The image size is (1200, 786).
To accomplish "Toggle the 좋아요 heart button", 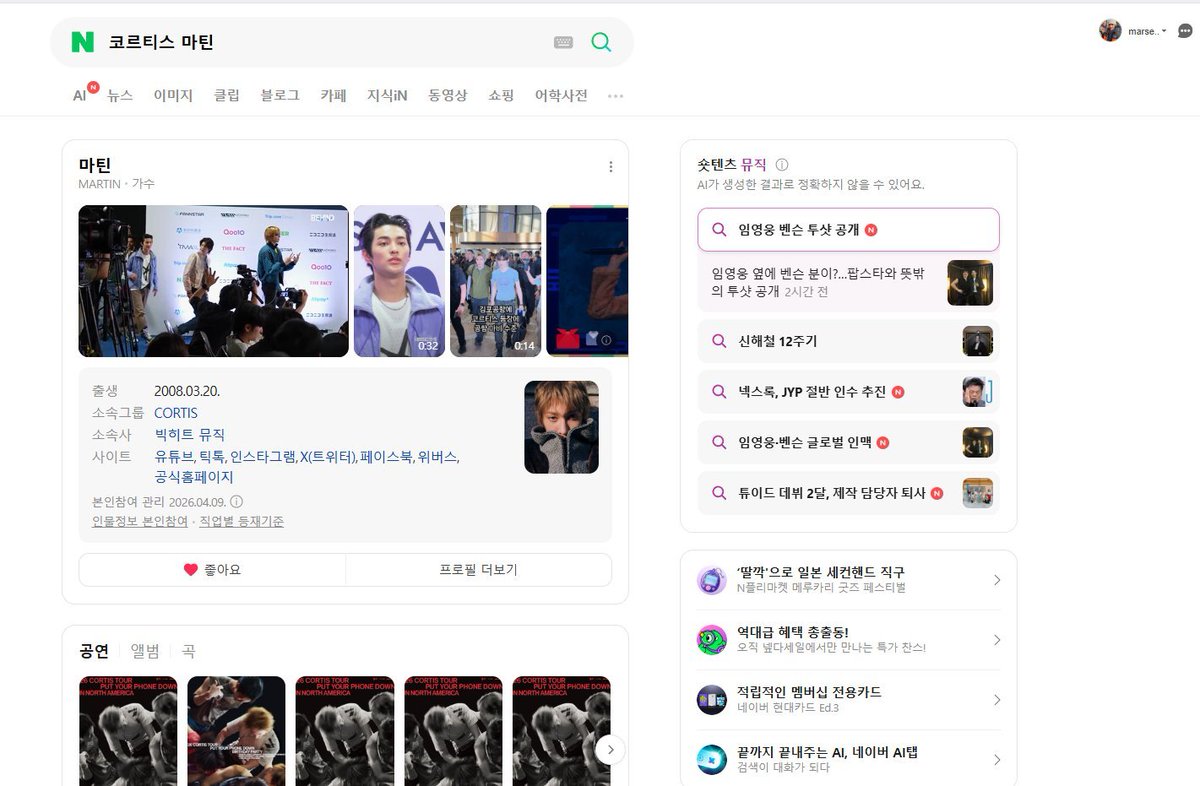I will [x=212, y=570].
